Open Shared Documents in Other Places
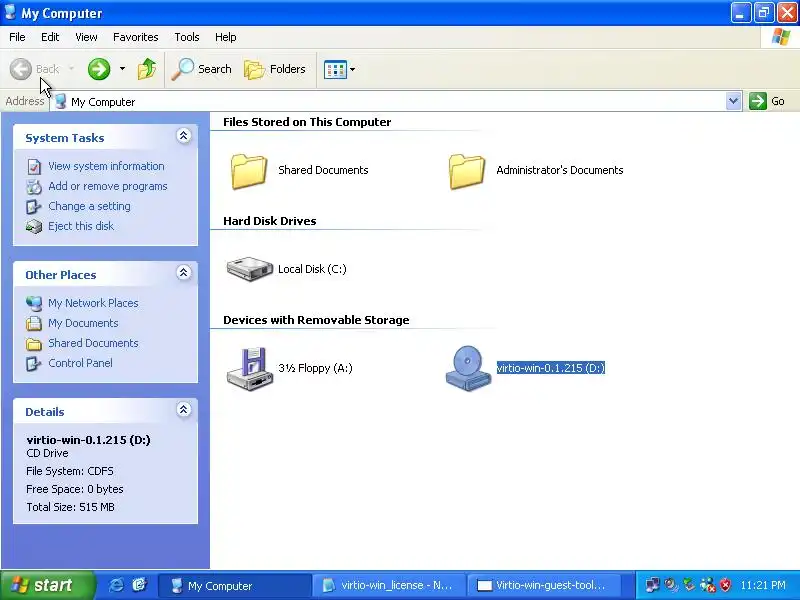The height and width of the screenshot is (600, 800). [93, 343]
